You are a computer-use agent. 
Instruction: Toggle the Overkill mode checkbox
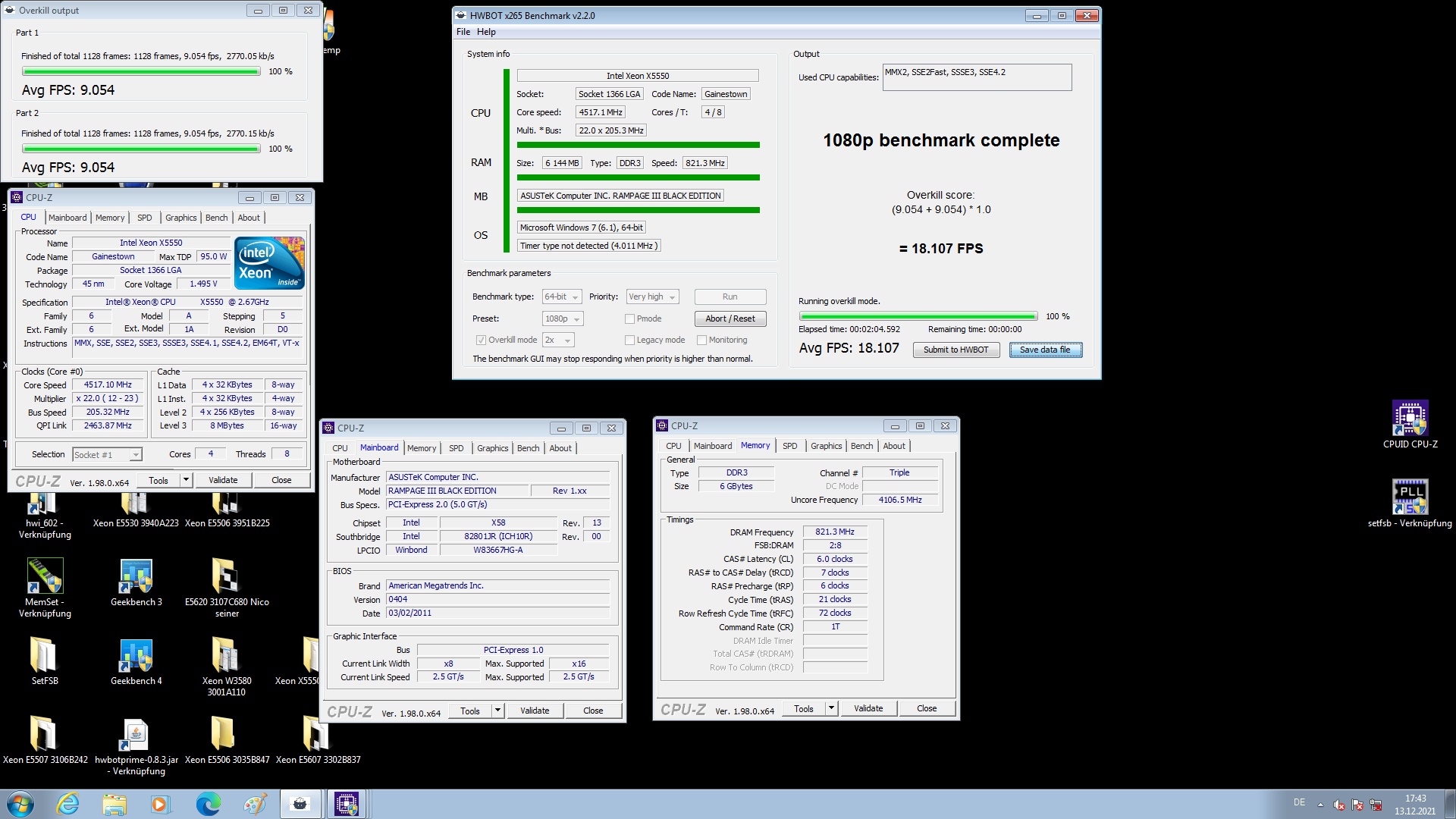[481, 340]
